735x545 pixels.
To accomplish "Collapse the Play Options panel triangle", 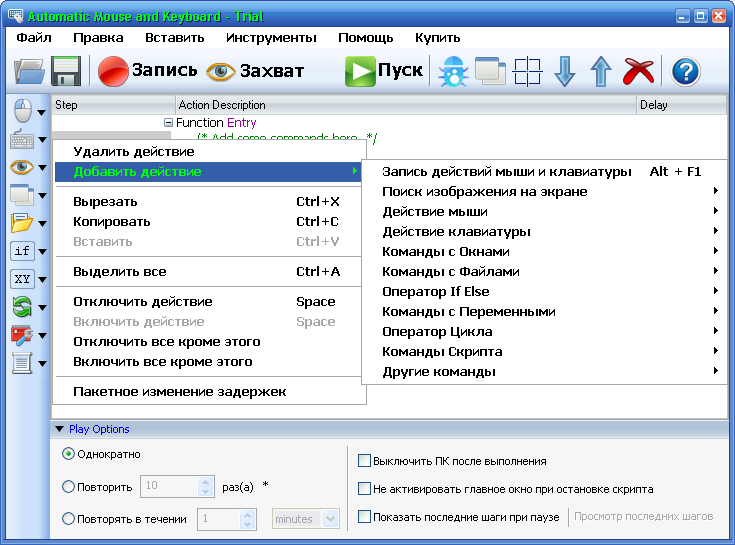I will point(60,429).
